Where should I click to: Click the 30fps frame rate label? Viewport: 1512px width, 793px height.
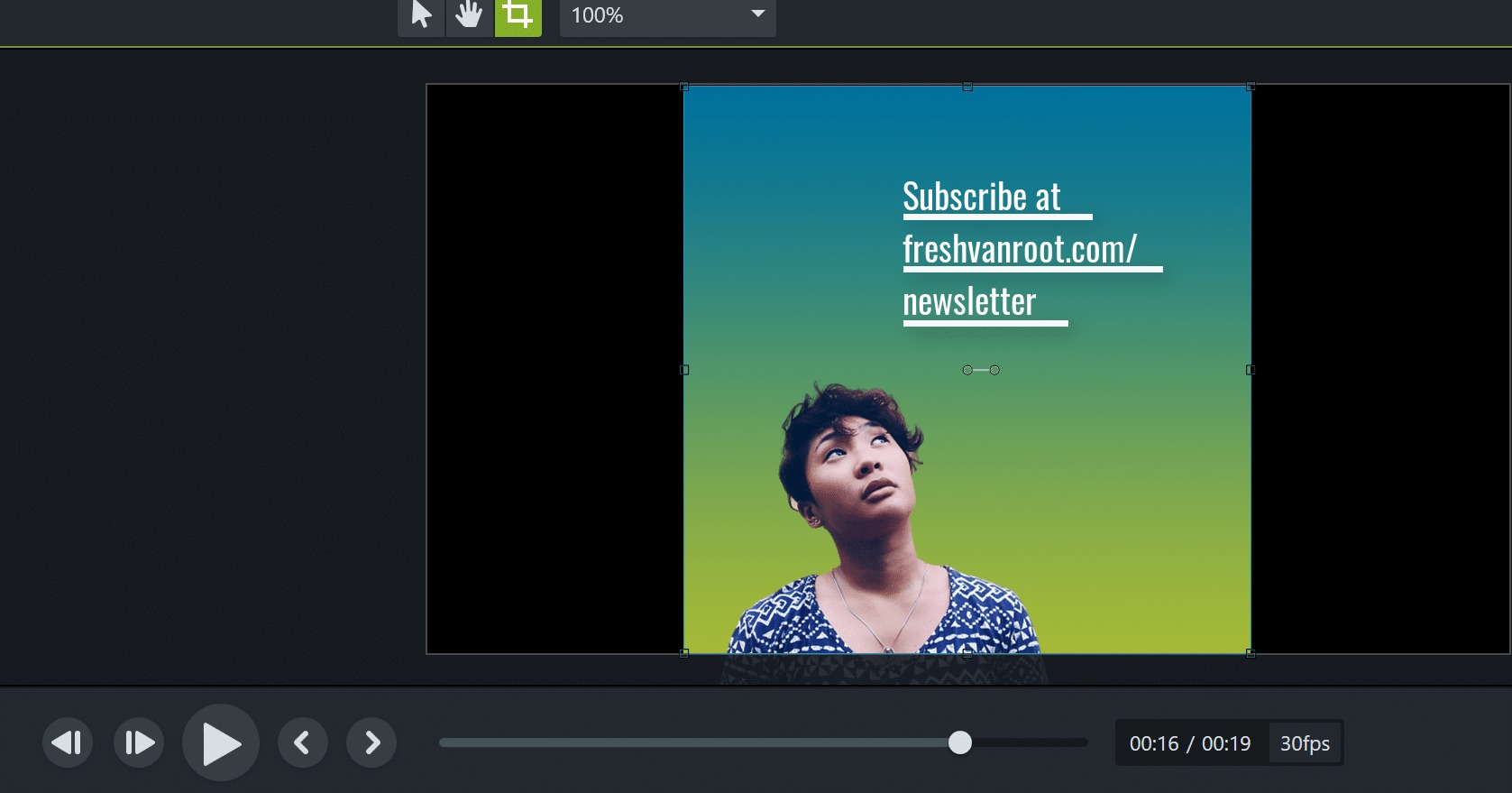[x=1305, y=743]
